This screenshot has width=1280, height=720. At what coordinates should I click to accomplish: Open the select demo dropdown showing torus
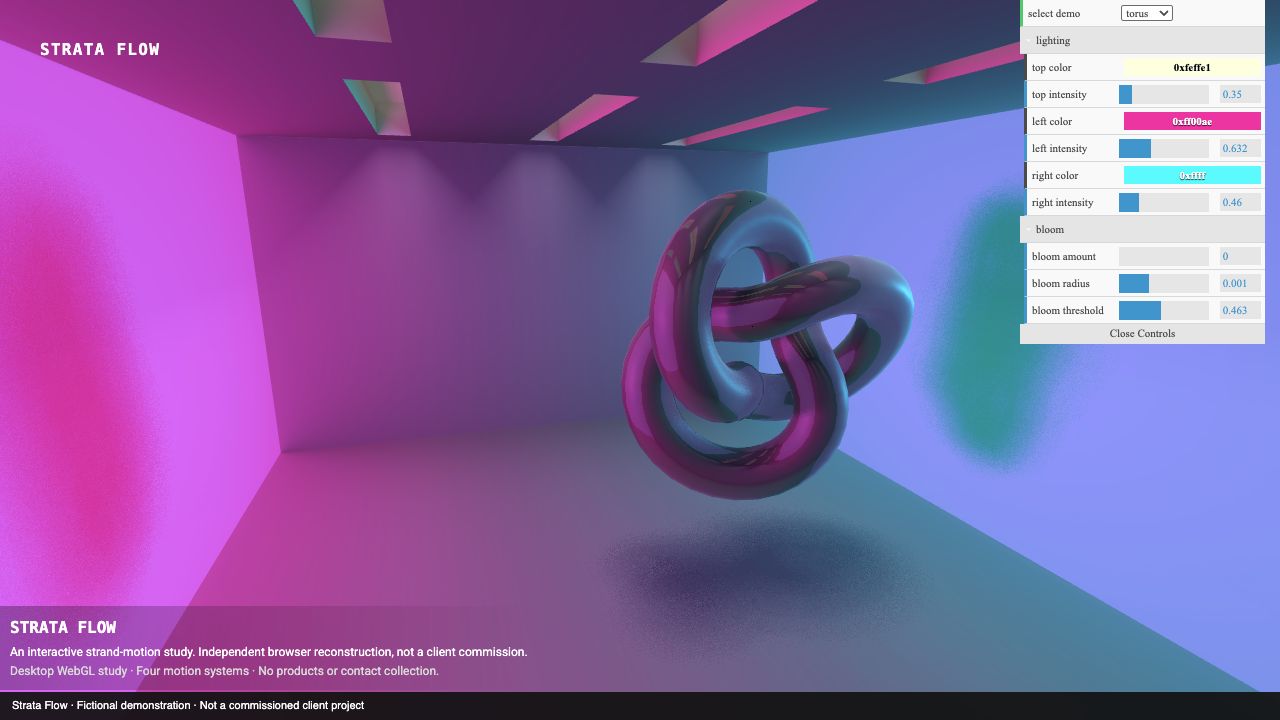click(x=1146, y=13)
